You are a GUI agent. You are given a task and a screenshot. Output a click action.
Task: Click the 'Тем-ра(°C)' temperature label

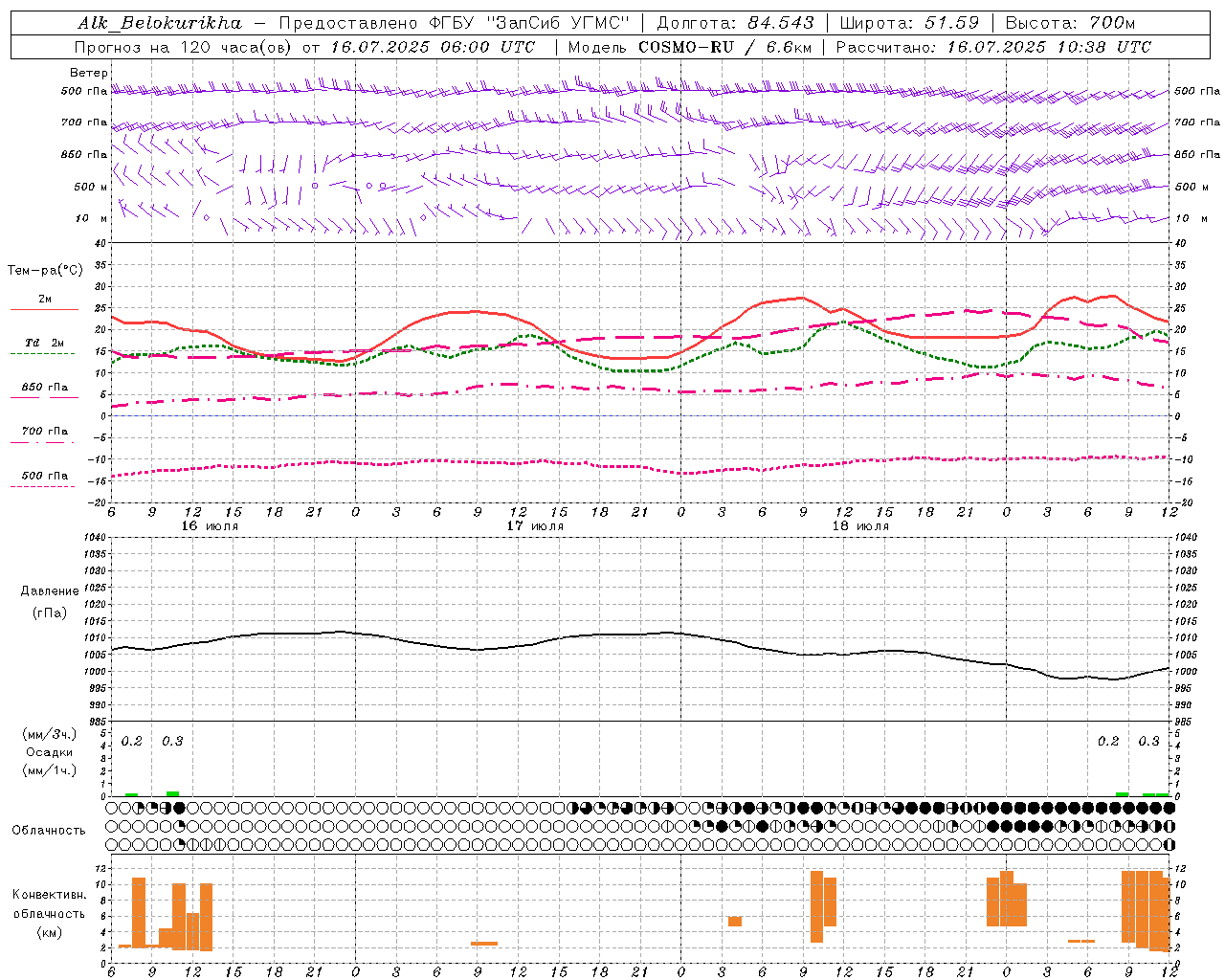[45, 271]
